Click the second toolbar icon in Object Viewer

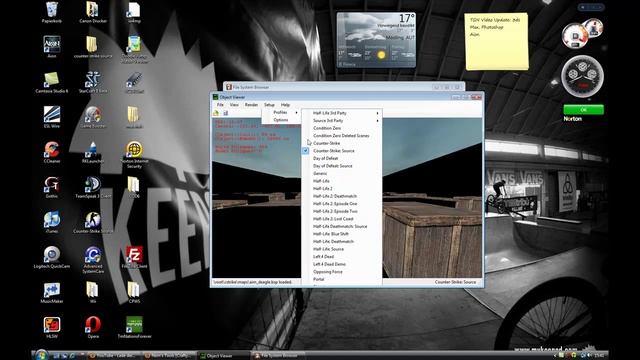click(x=225, y=113)
